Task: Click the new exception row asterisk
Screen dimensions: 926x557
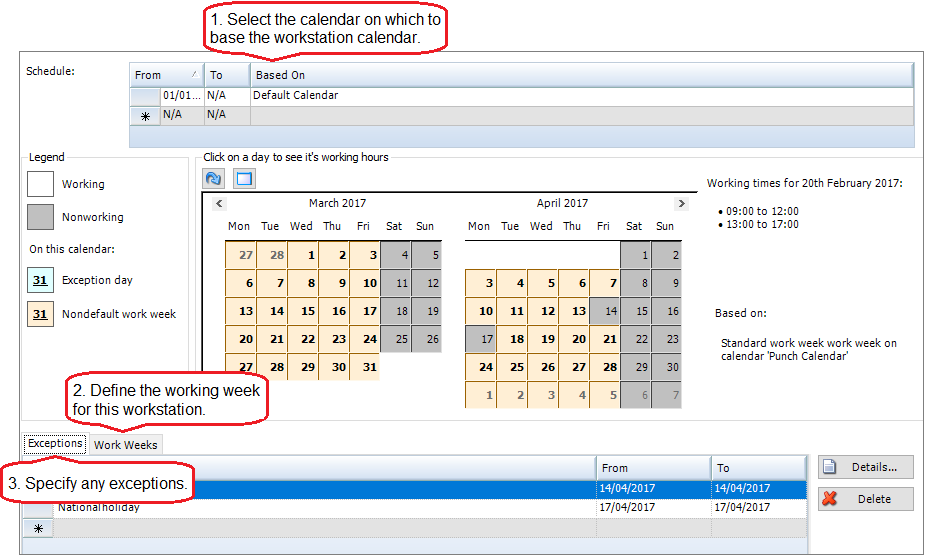Action: click(39, 527)
